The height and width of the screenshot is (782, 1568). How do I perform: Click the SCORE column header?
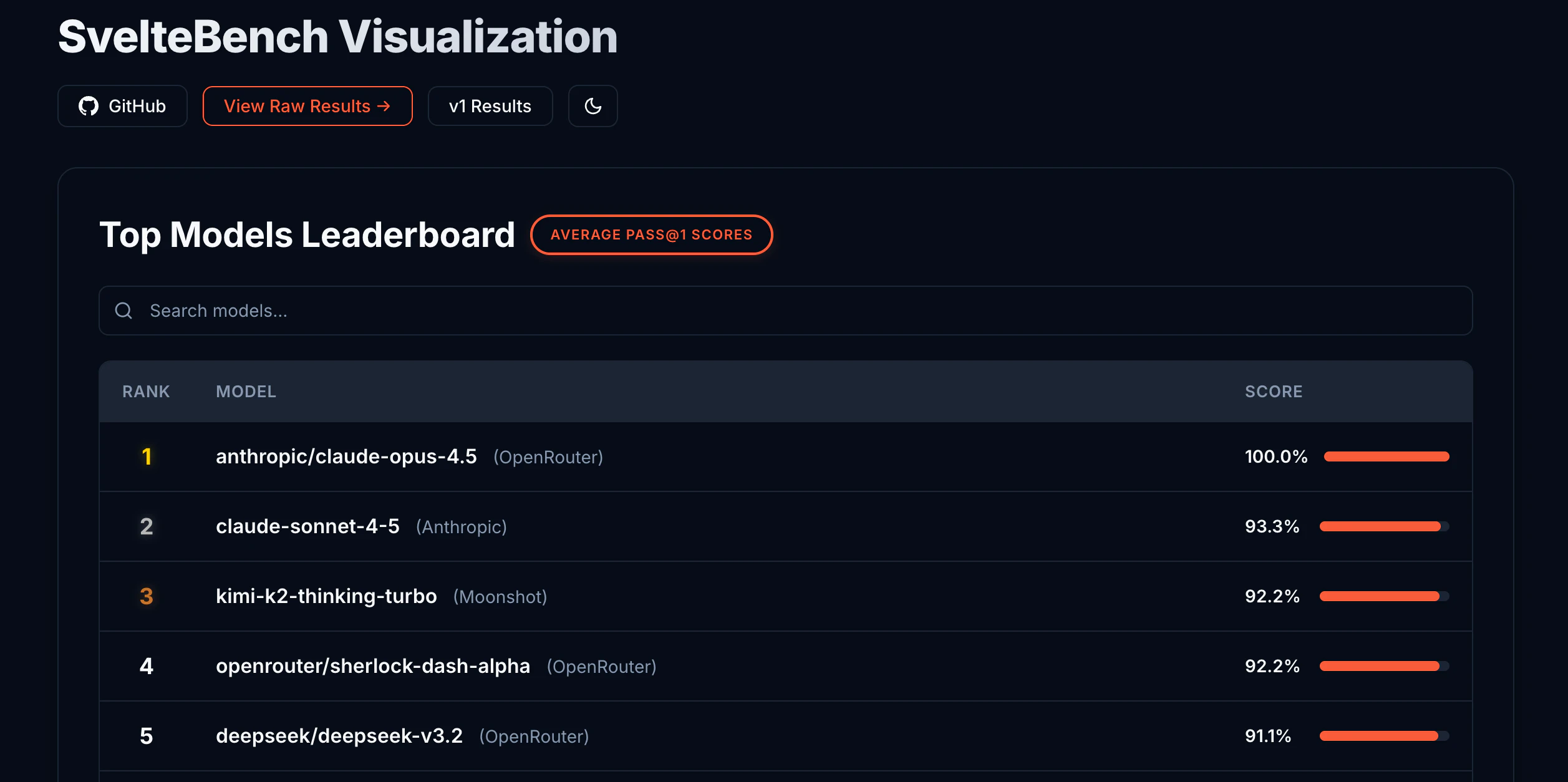[x=1274, y=392]
